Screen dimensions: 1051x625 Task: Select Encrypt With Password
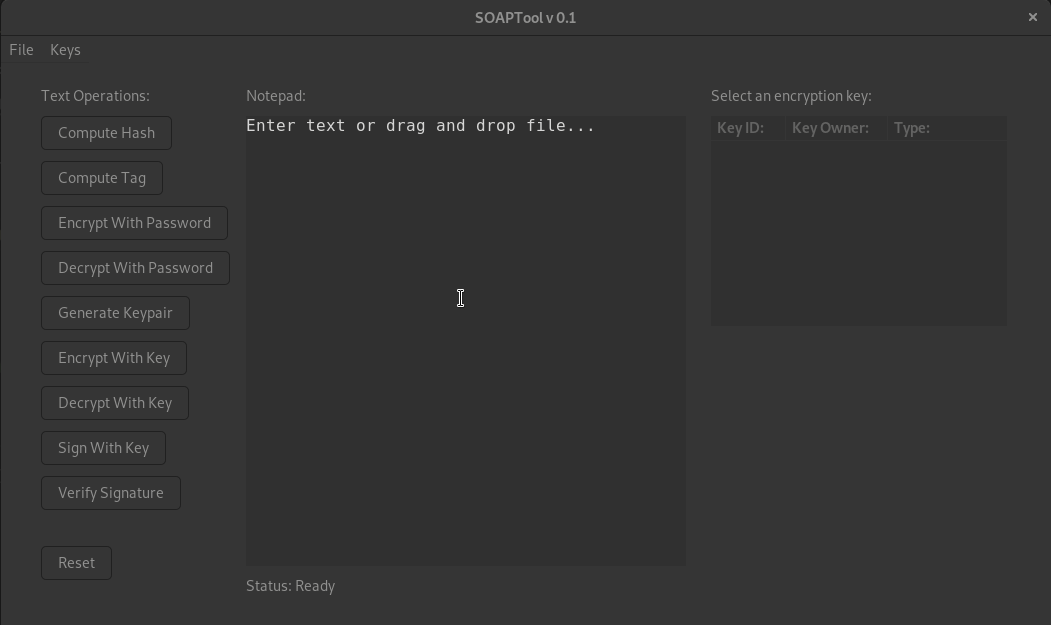point(134,223)
